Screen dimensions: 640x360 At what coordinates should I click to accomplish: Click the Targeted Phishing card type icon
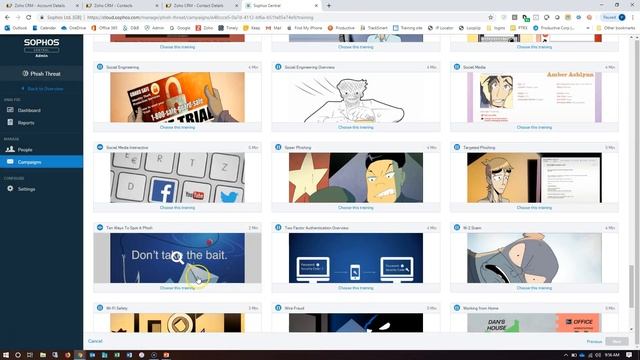click(x=457, y=147)
